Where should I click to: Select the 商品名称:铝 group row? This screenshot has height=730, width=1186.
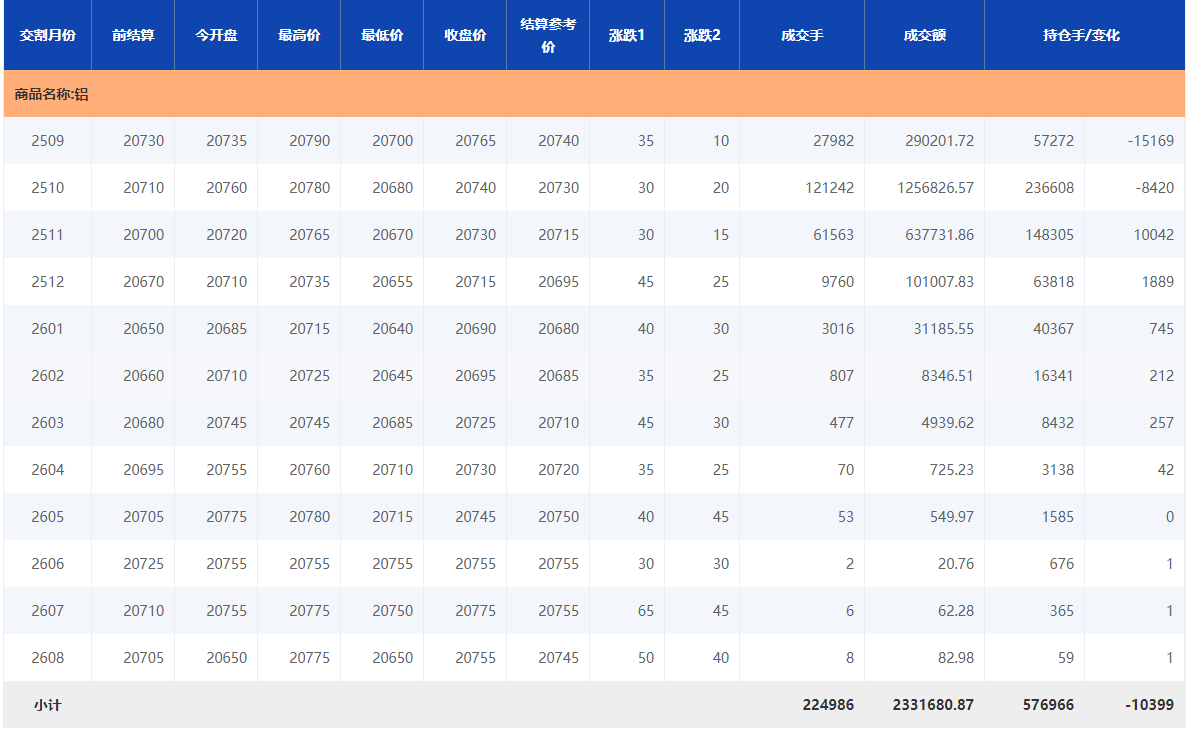52,95
